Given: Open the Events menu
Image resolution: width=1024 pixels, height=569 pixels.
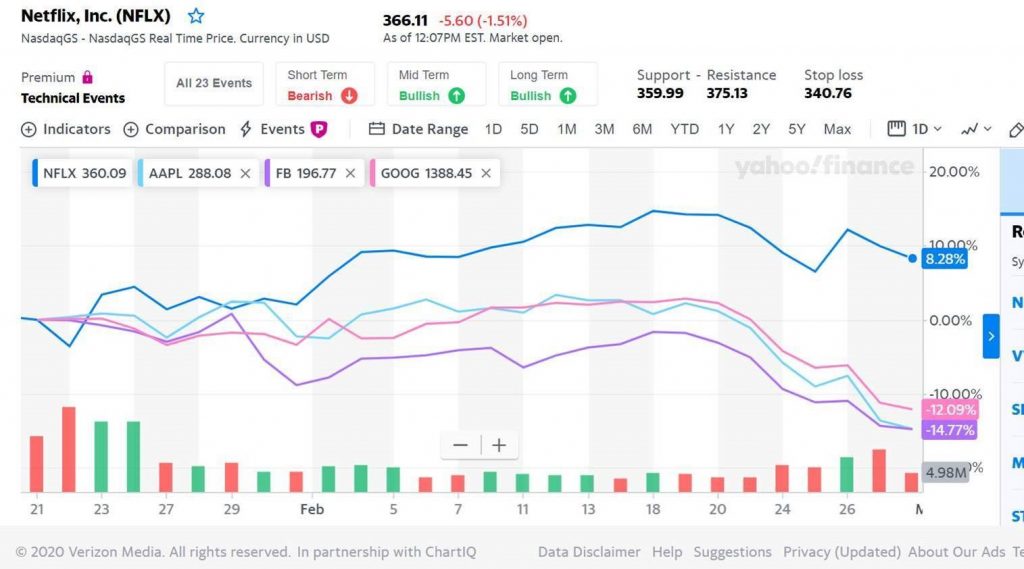Looking at the screenshot, I should [283, 129].
